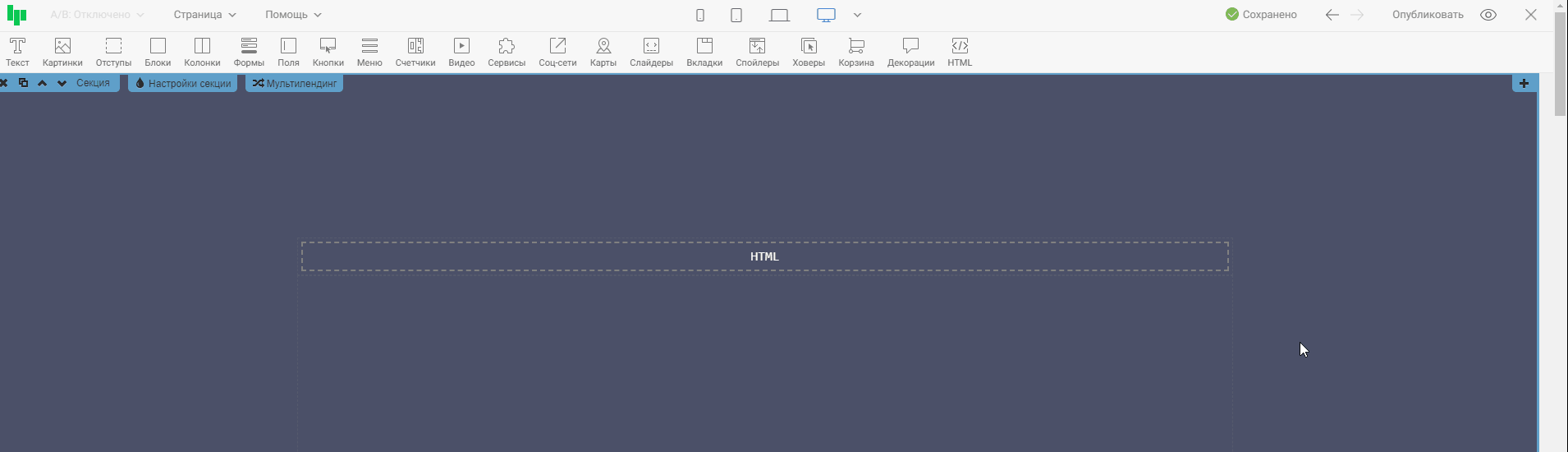
Task: Click Опубликовать to publish page
Action: [x=1428, y=15]
